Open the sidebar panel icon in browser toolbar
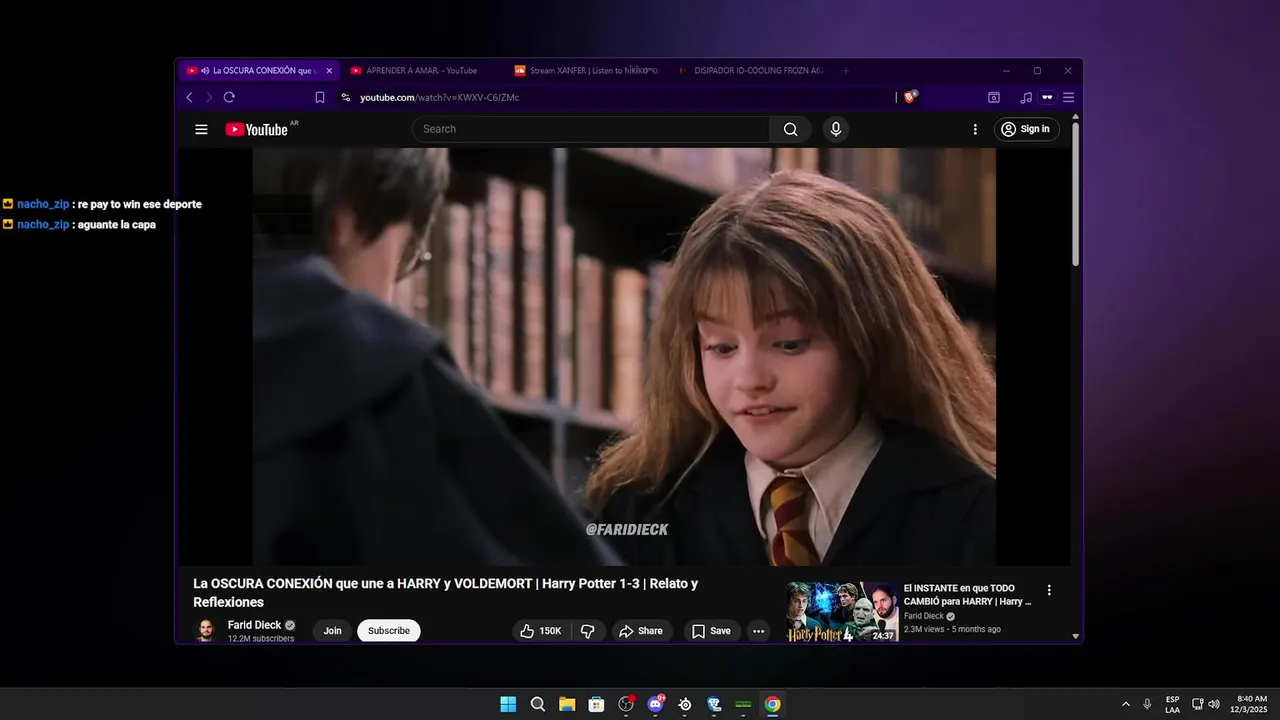1280x720 pixels. click(994, 97)
